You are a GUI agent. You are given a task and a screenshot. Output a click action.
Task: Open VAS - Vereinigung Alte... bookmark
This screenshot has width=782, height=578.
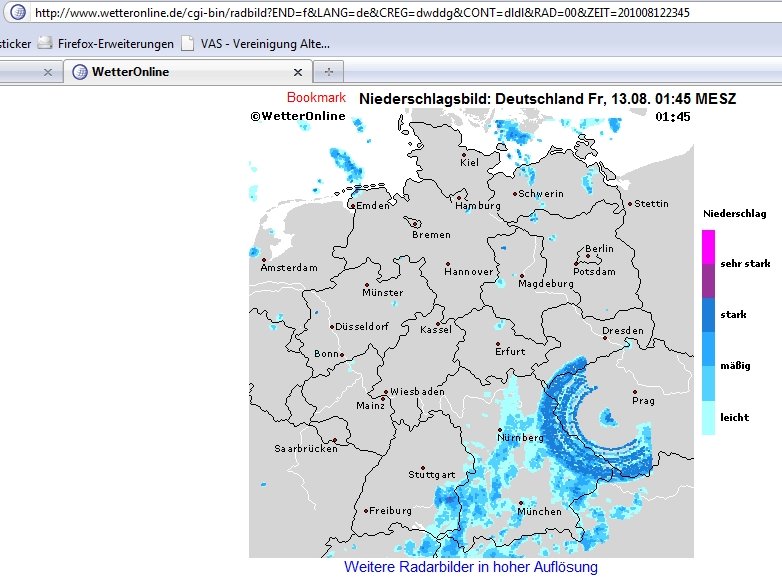264,44
